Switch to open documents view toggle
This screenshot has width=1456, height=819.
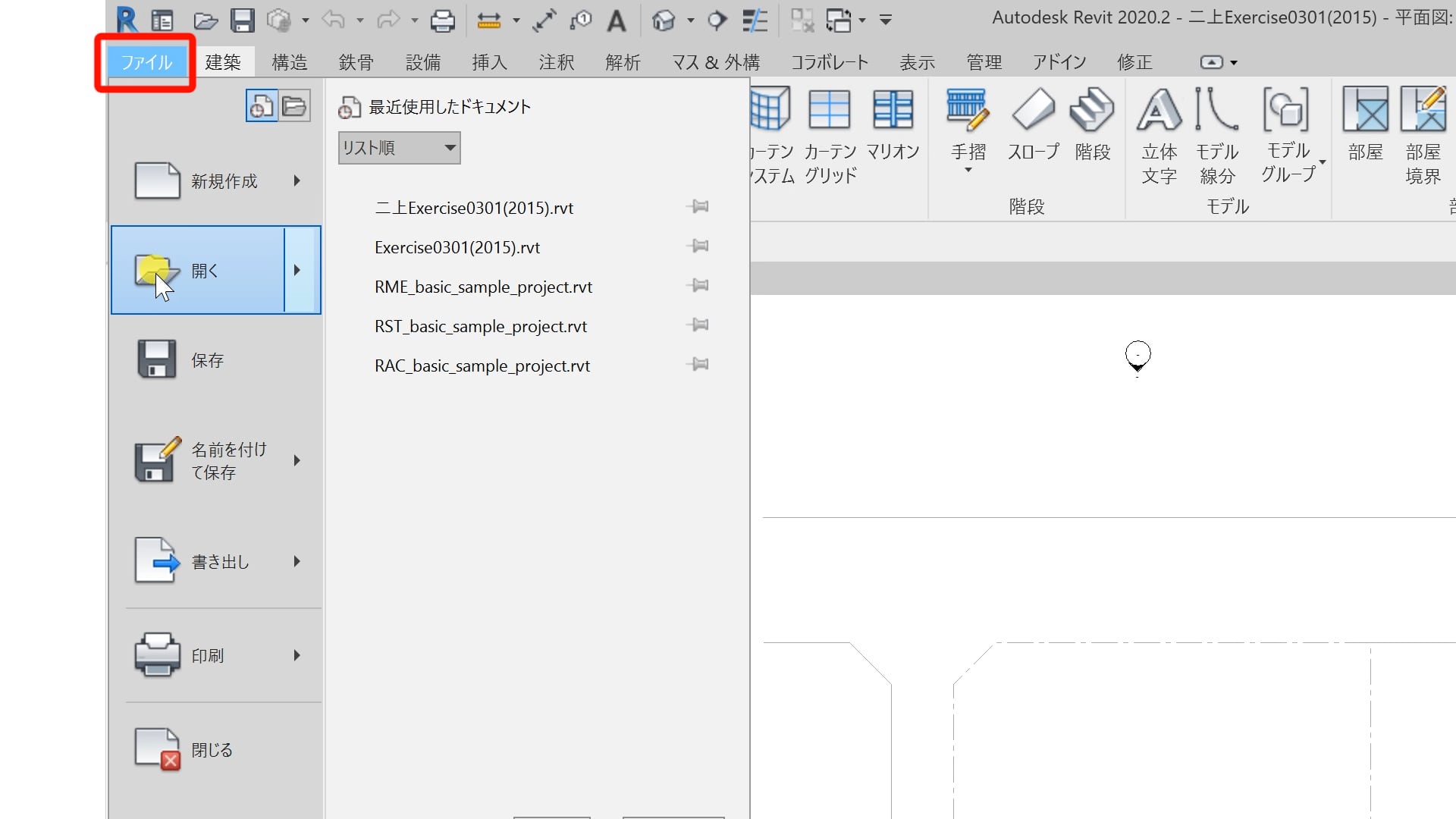click(294, 106)
